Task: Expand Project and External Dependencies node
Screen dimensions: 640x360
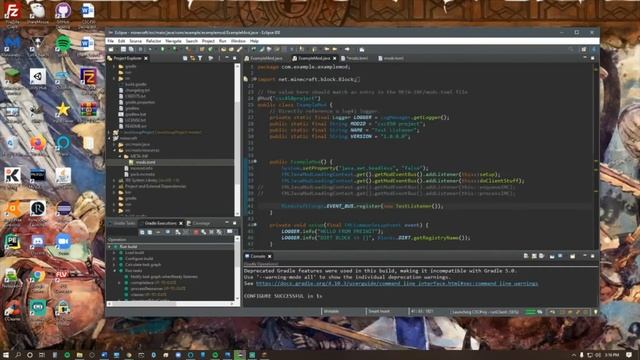Action: 115,186
